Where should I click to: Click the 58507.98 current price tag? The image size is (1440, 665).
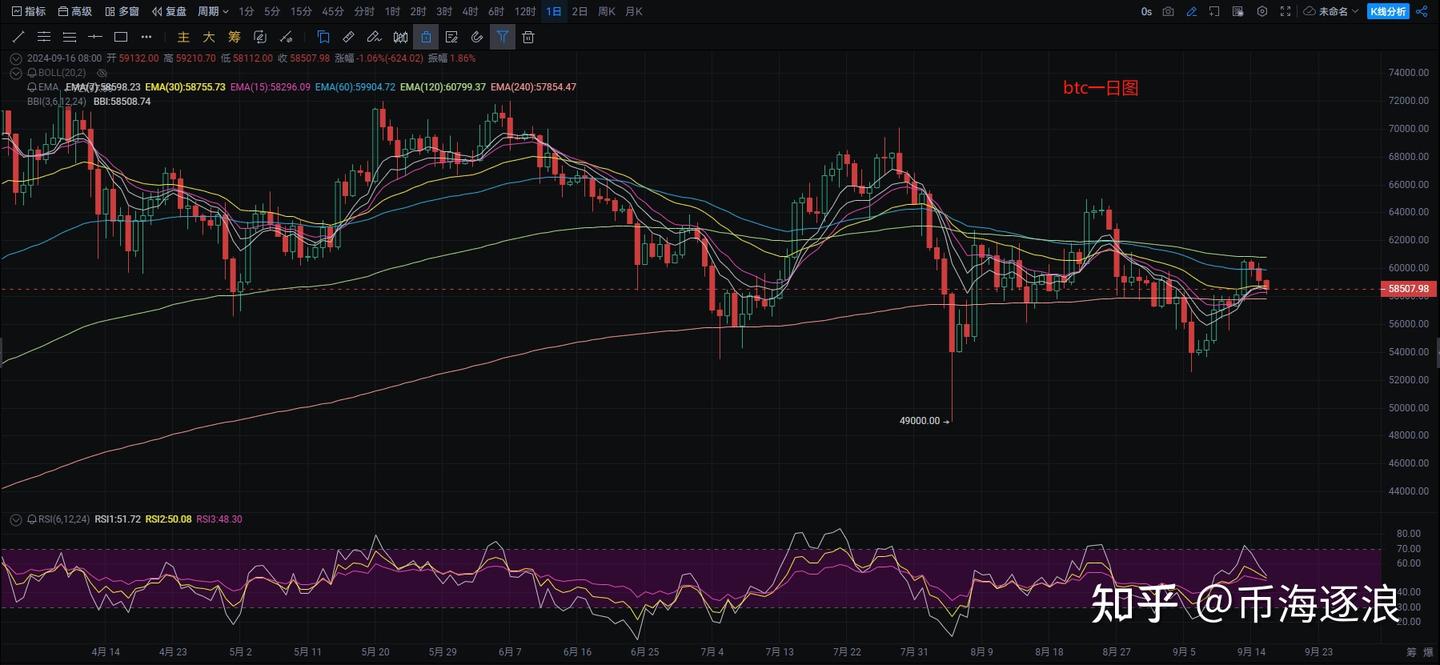click(1408, 289)
